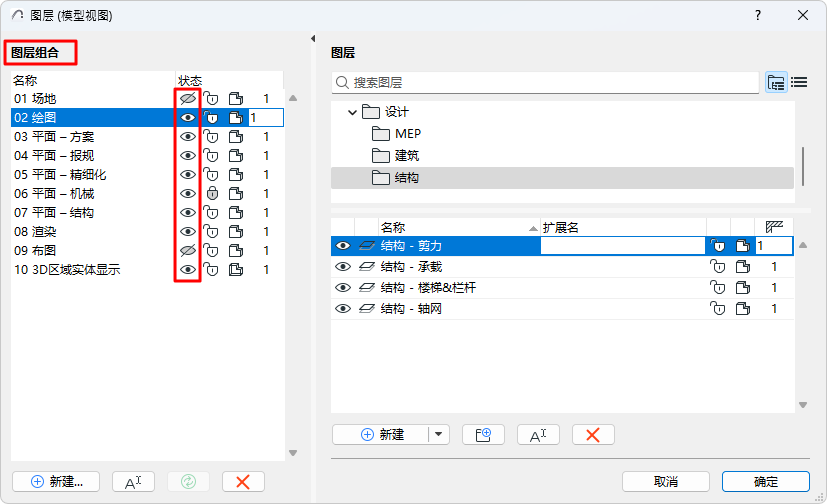
Task: Switch to flat list view of layers
Action: 799,82
